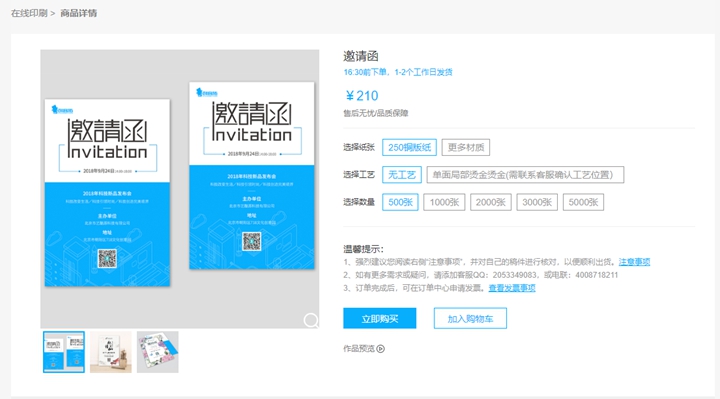Open the 查看发票事项 link
This screenshot has width=720, height=399.
tap(512, 288)
